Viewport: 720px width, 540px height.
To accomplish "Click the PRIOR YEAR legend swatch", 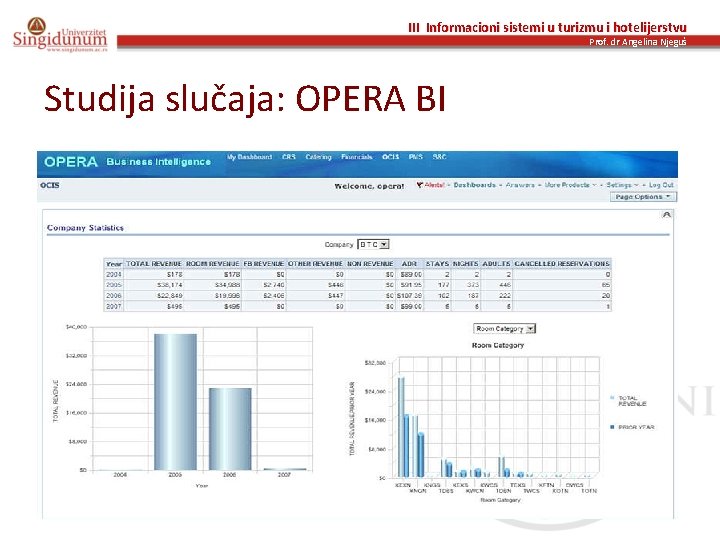I will (x=612, y=427).
